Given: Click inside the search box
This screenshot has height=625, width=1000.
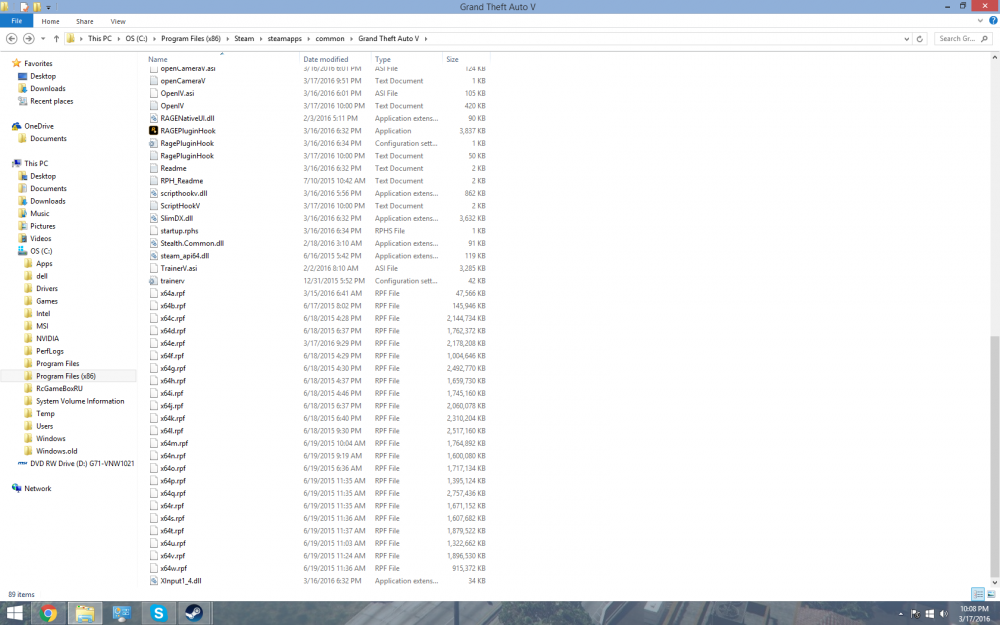Looking at the screenshot, I should (960, 40).
